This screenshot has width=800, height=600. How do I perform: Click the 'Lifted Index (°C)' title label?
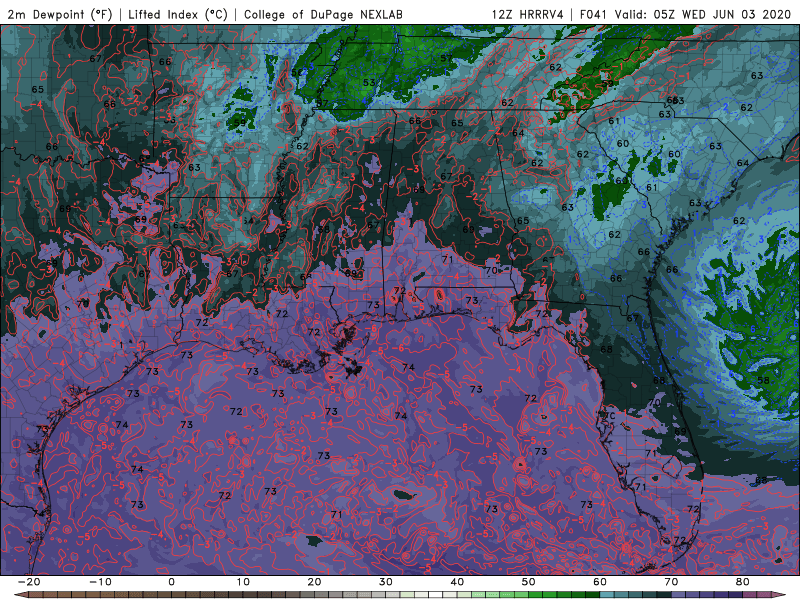[x=178, y=14]
